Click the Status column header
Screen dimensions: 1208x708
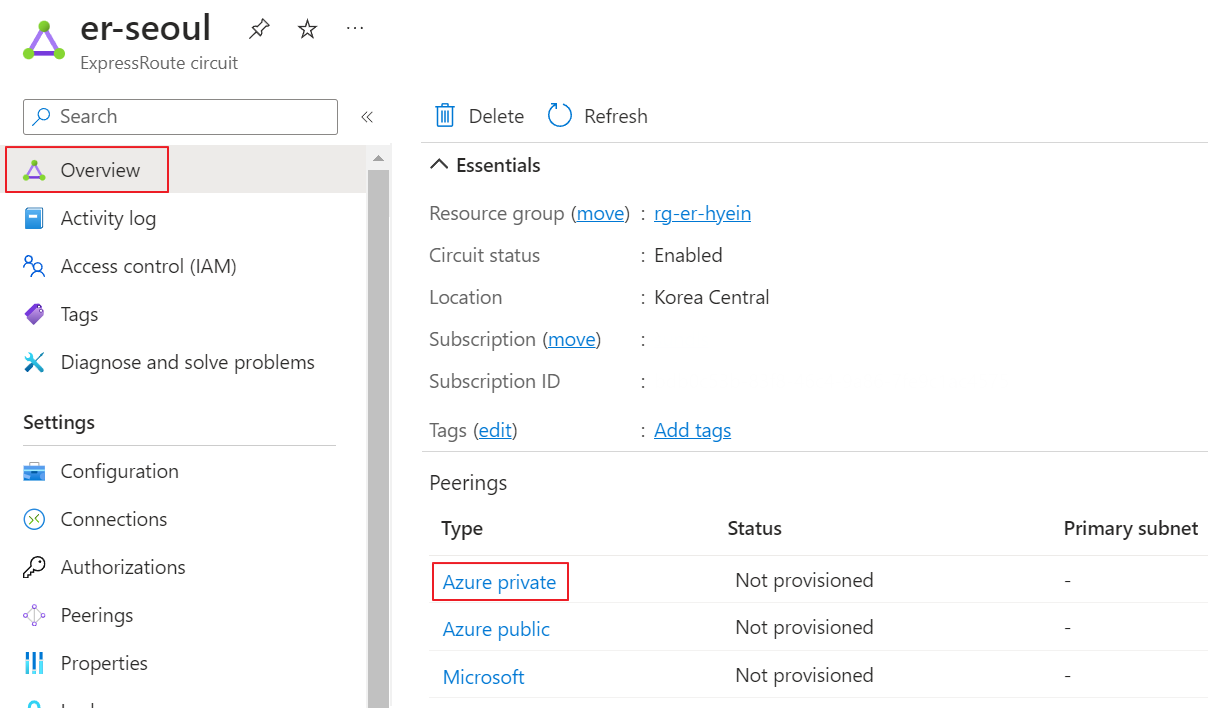click(x=754, y=528)
